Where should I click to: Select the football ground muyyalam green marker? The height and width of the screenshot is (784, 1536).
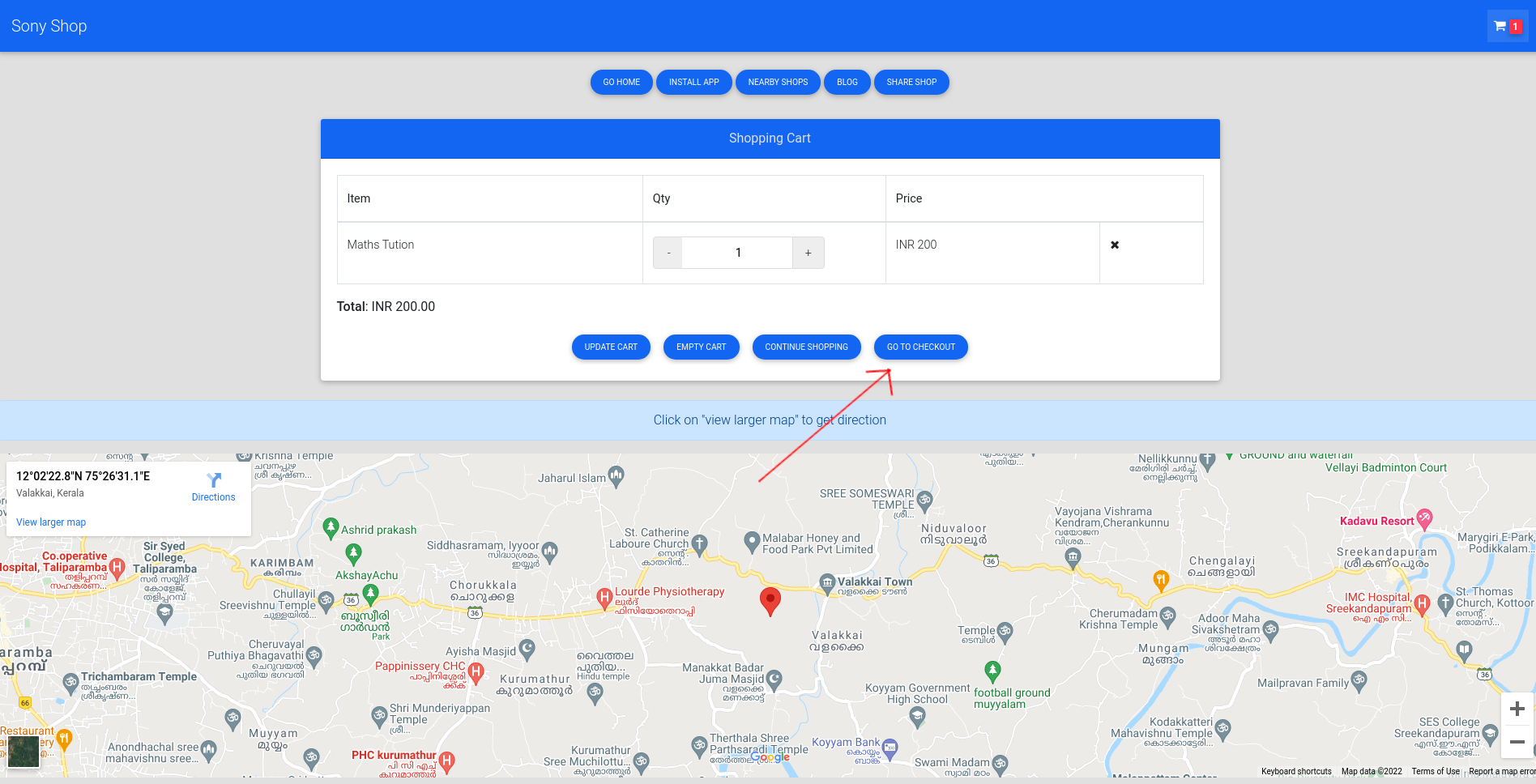993,671
